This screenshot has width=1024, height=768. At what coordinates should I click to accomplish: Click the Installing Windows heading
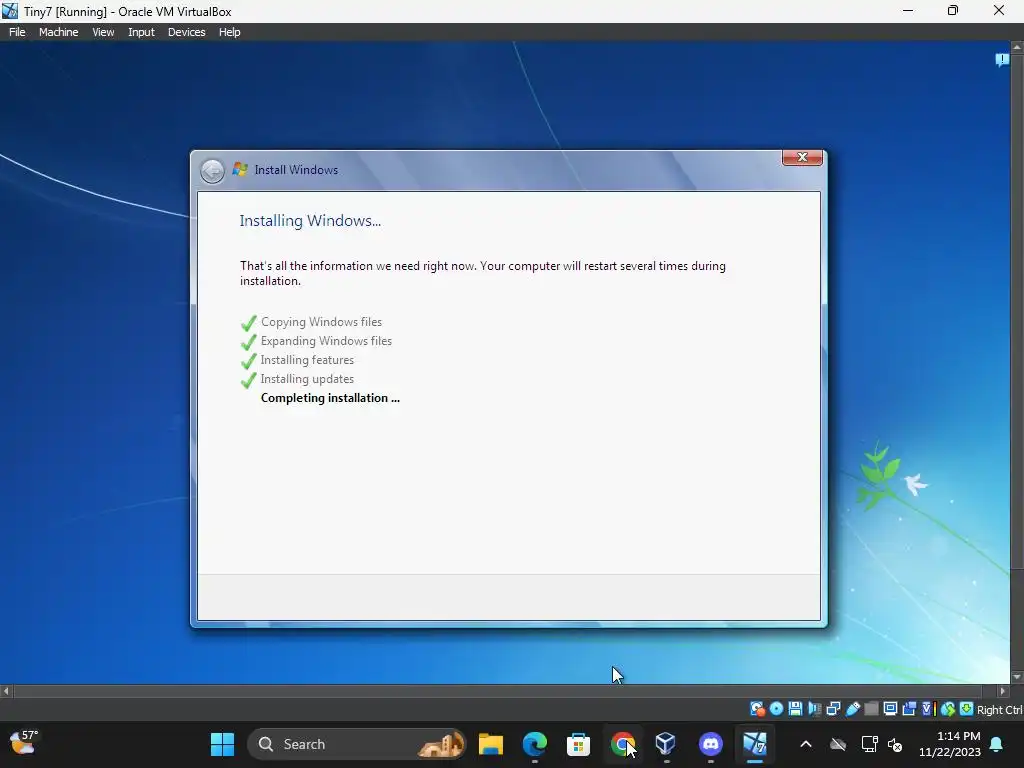click(x=310, y=221)
